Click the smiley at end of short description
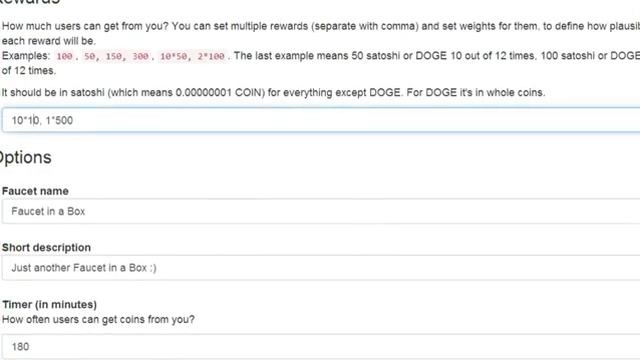 pos(153,268)
